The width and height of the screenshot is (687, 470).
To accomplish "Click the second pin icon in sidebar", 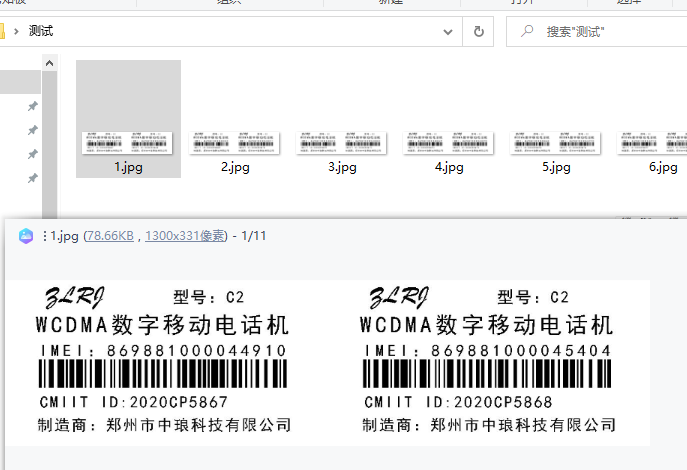I will (32, 130).
